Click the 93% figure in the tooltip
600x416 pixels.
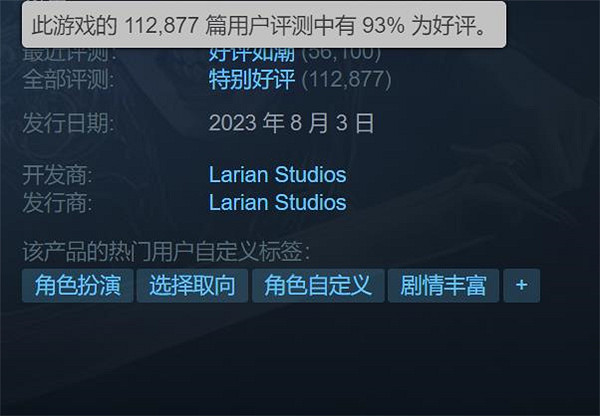(x=383, y=25)
